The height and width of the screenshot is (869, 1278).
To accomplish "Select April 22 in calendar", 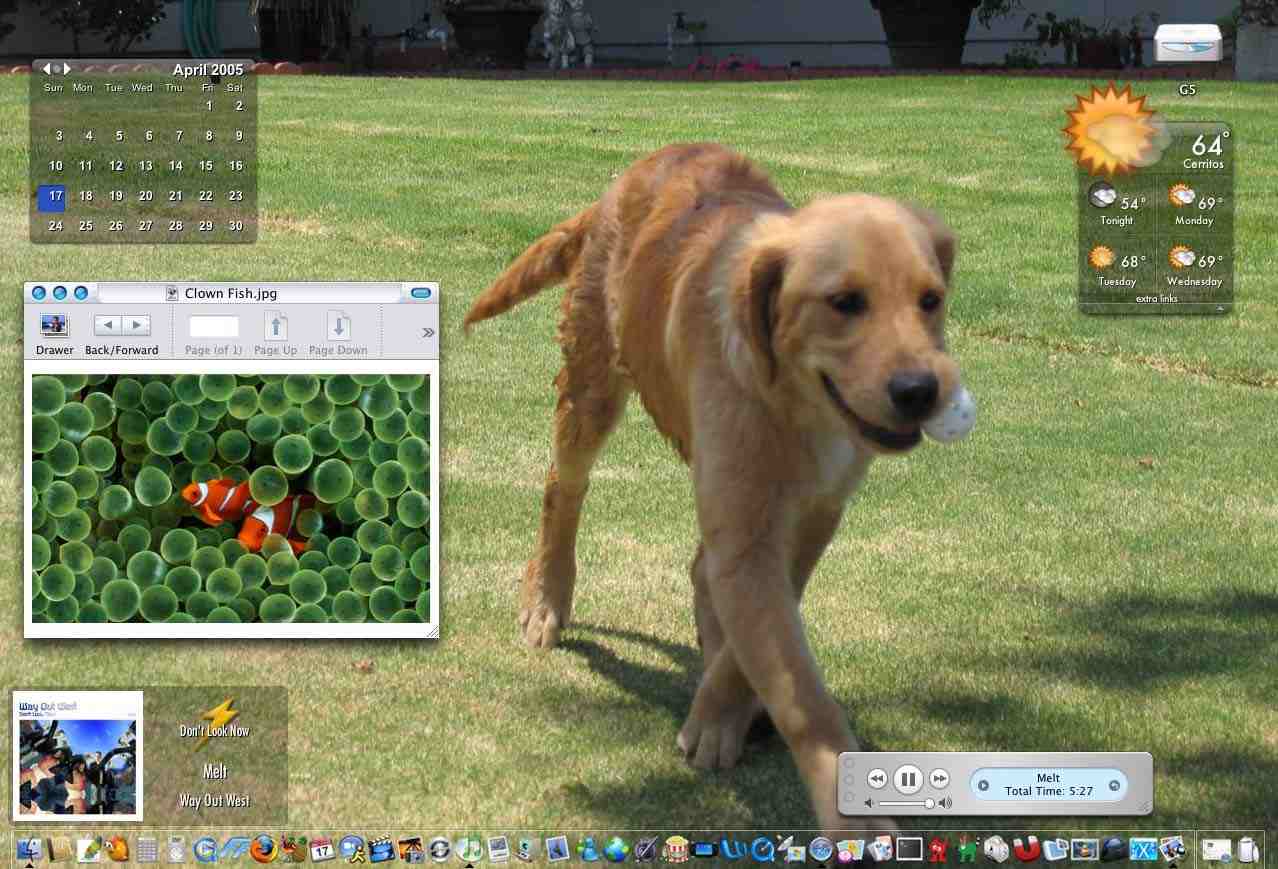I will click(x=206, y=196).
